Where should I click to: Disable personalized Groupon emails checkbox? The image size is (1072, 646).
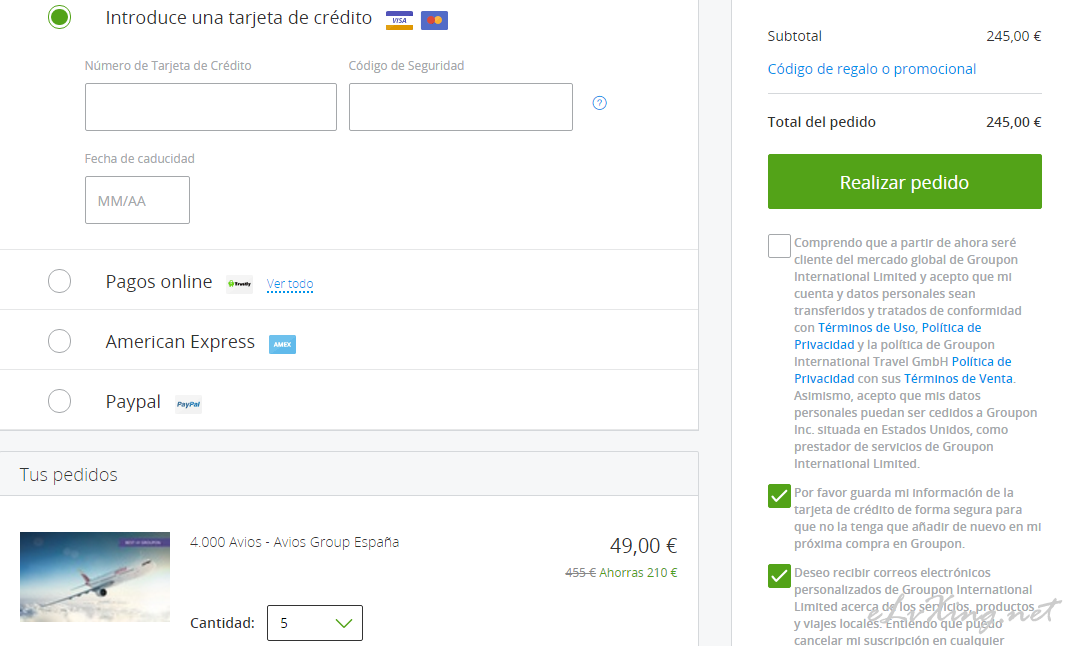click(779, 576)
